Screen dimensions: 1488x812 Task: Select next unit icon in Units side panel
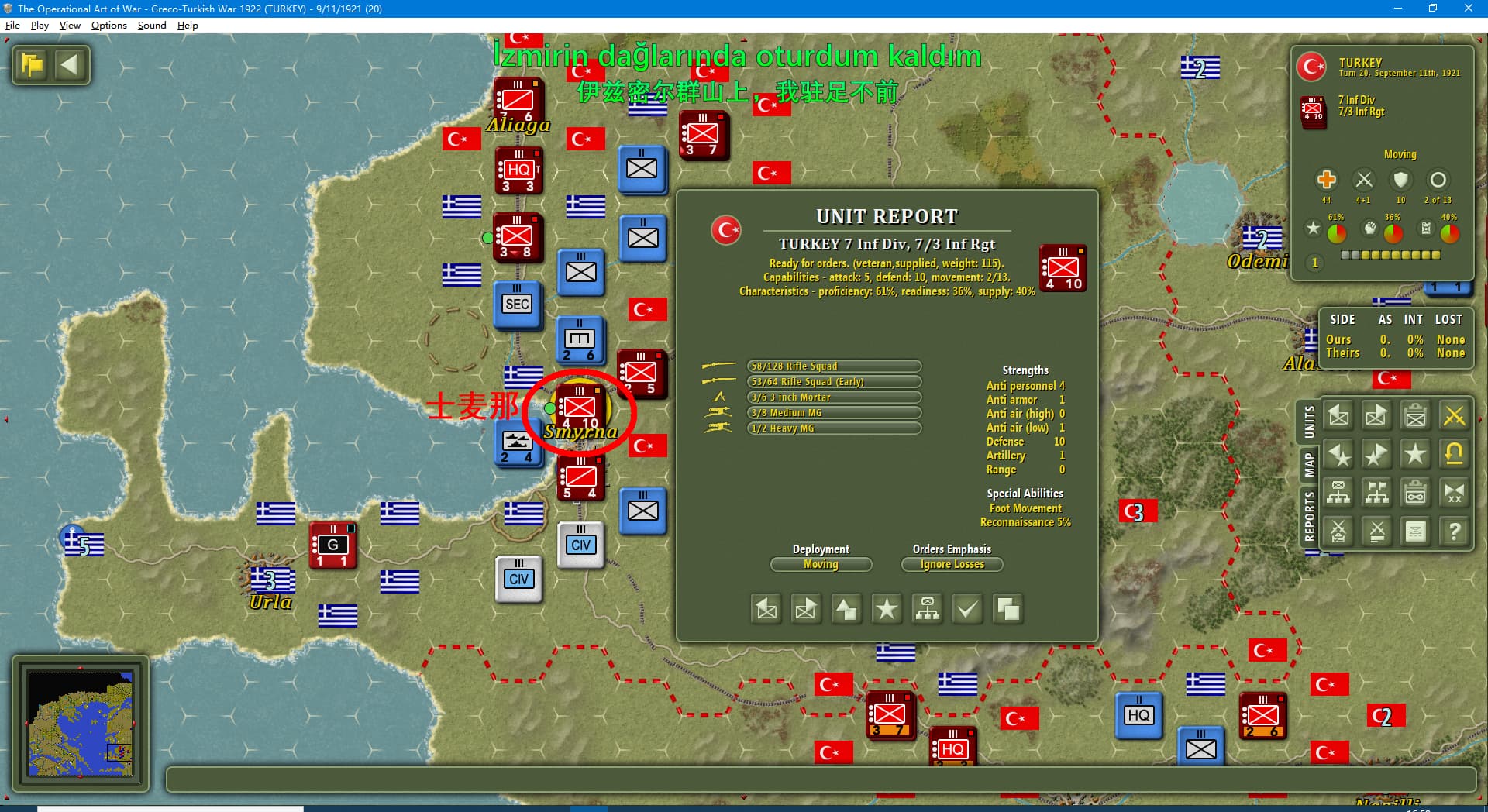click(1377, 416)
